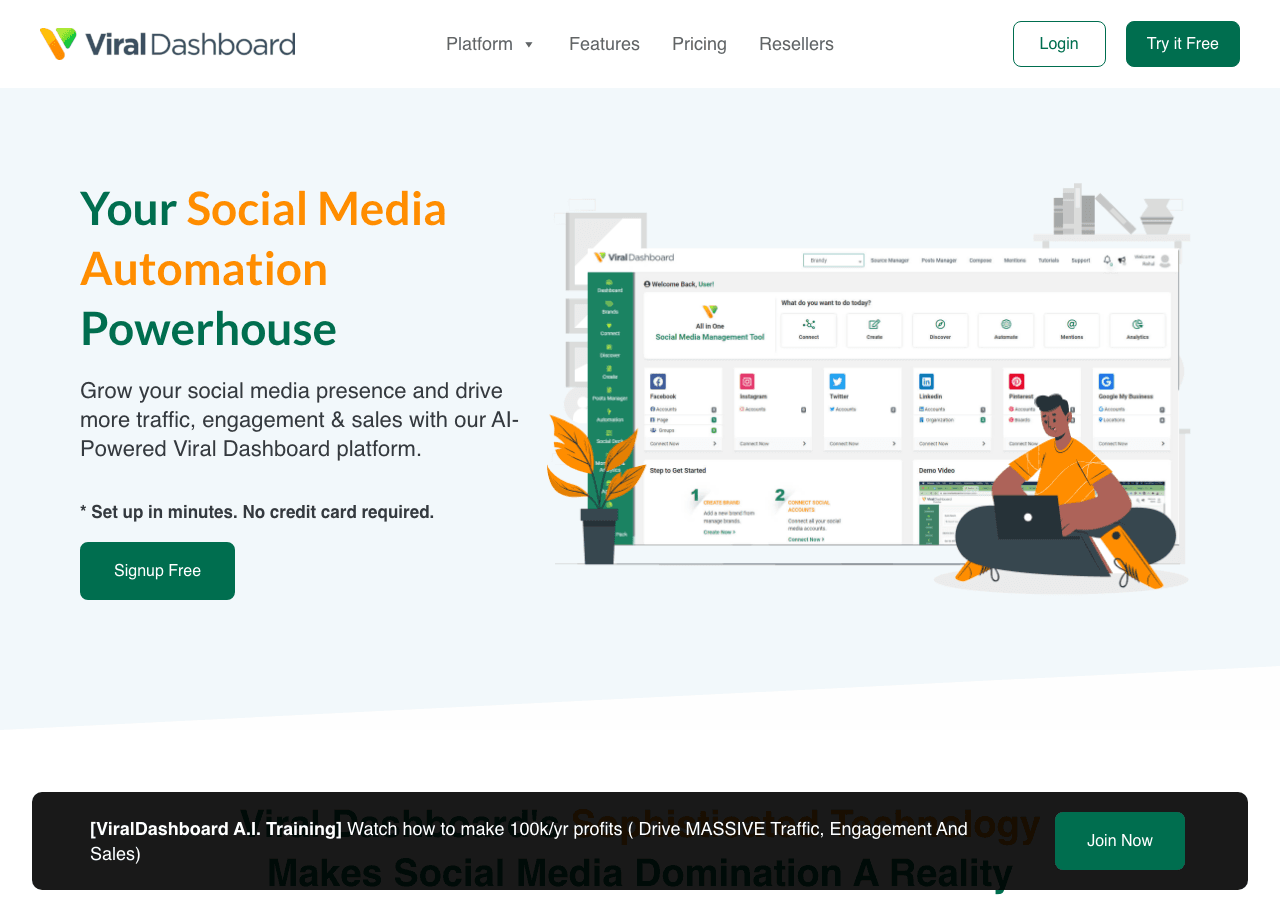Click the 'Set up in minutes' note text
Image resolution: width=1280 pixels, height=900 pixels.
coord(257,512)
